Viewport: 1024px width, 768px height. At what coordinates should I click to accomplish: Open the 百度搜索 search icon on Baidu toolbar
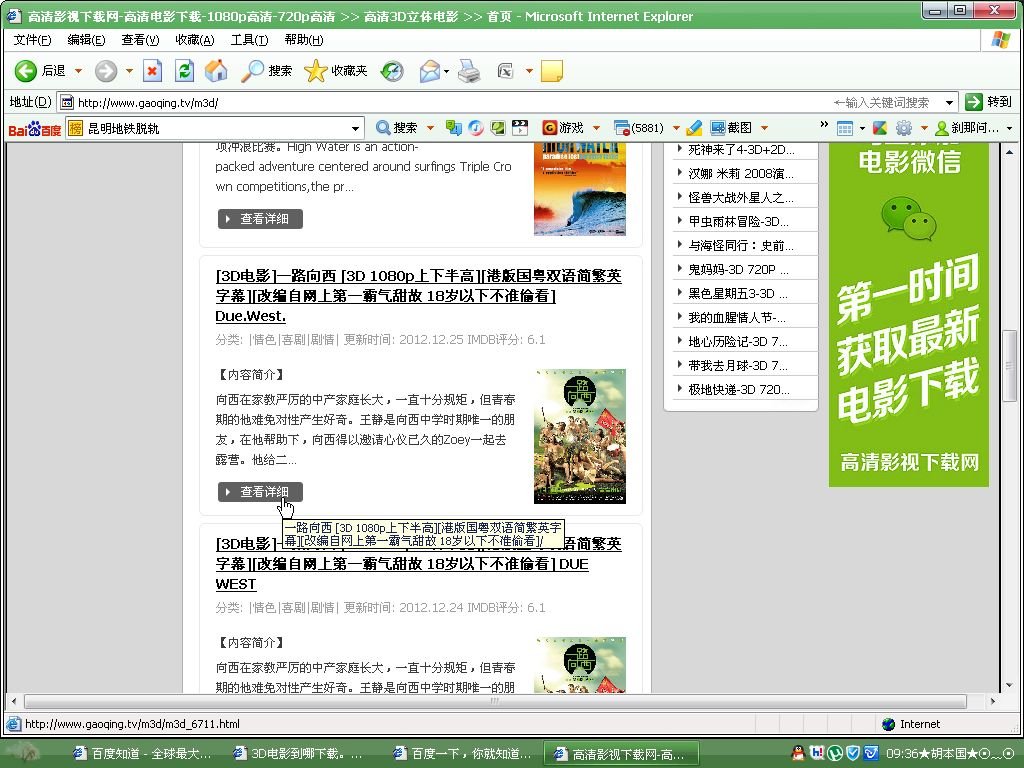click(383, 127)
